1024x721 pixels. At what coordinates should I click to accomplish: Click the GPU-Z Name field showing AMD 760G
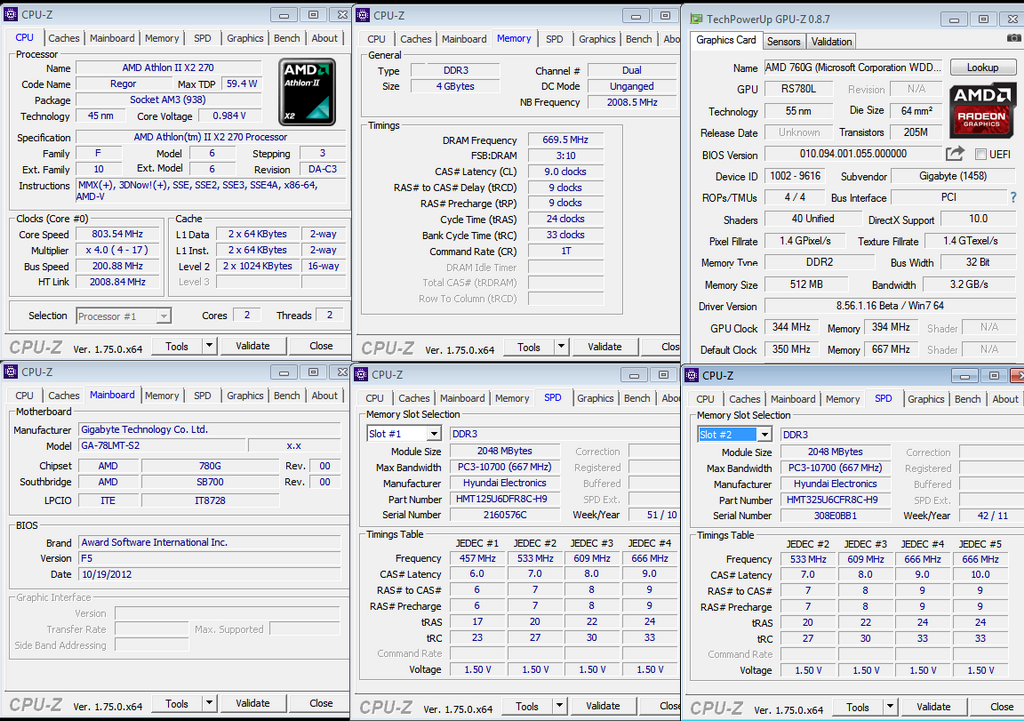click(x=854, y=67)
